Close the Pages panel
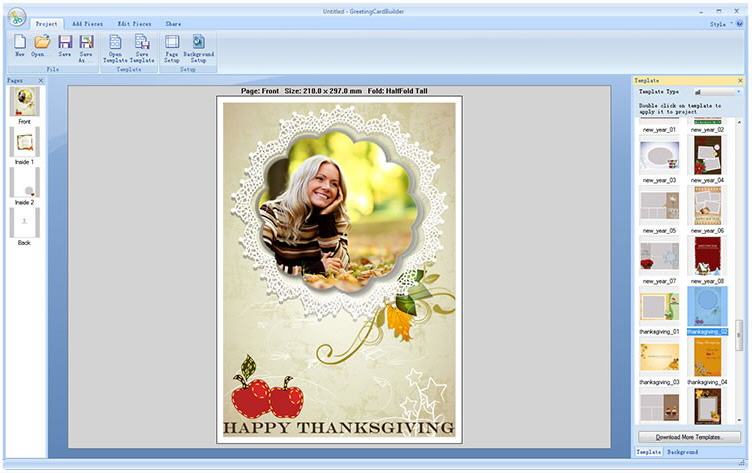The width and height of the screenshot is (752, 473). (41, 81)
